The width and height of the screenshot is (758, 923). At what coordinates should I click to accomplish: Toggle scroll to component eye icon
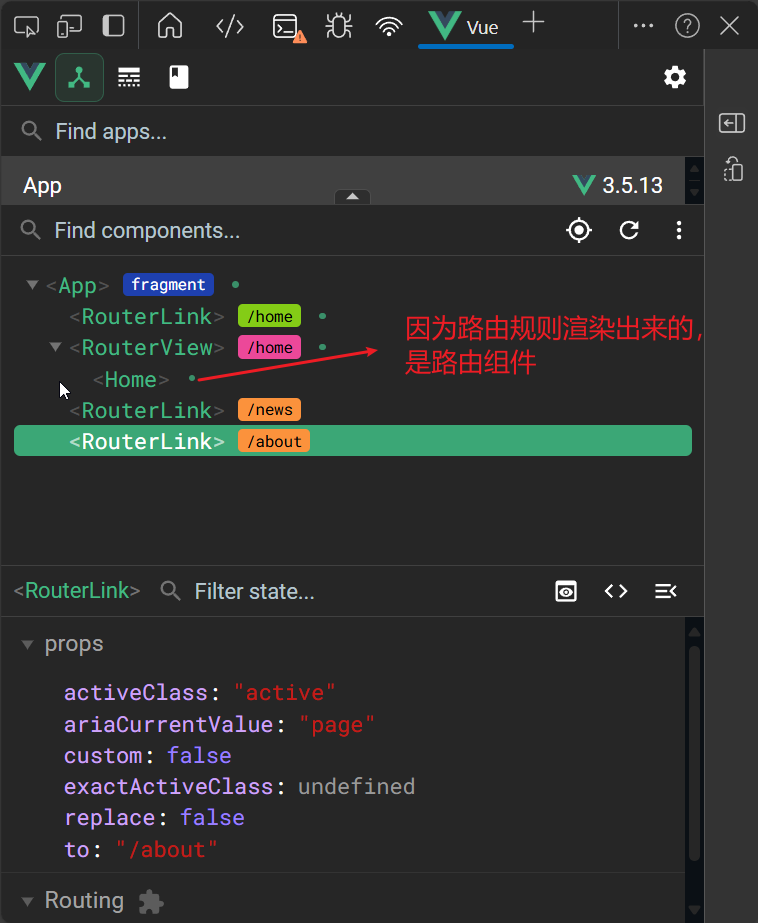566,592
